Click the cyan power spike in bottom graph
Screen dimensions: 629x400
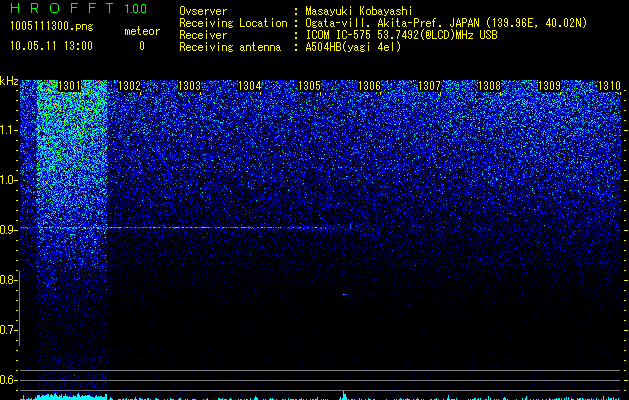[343, 395]
